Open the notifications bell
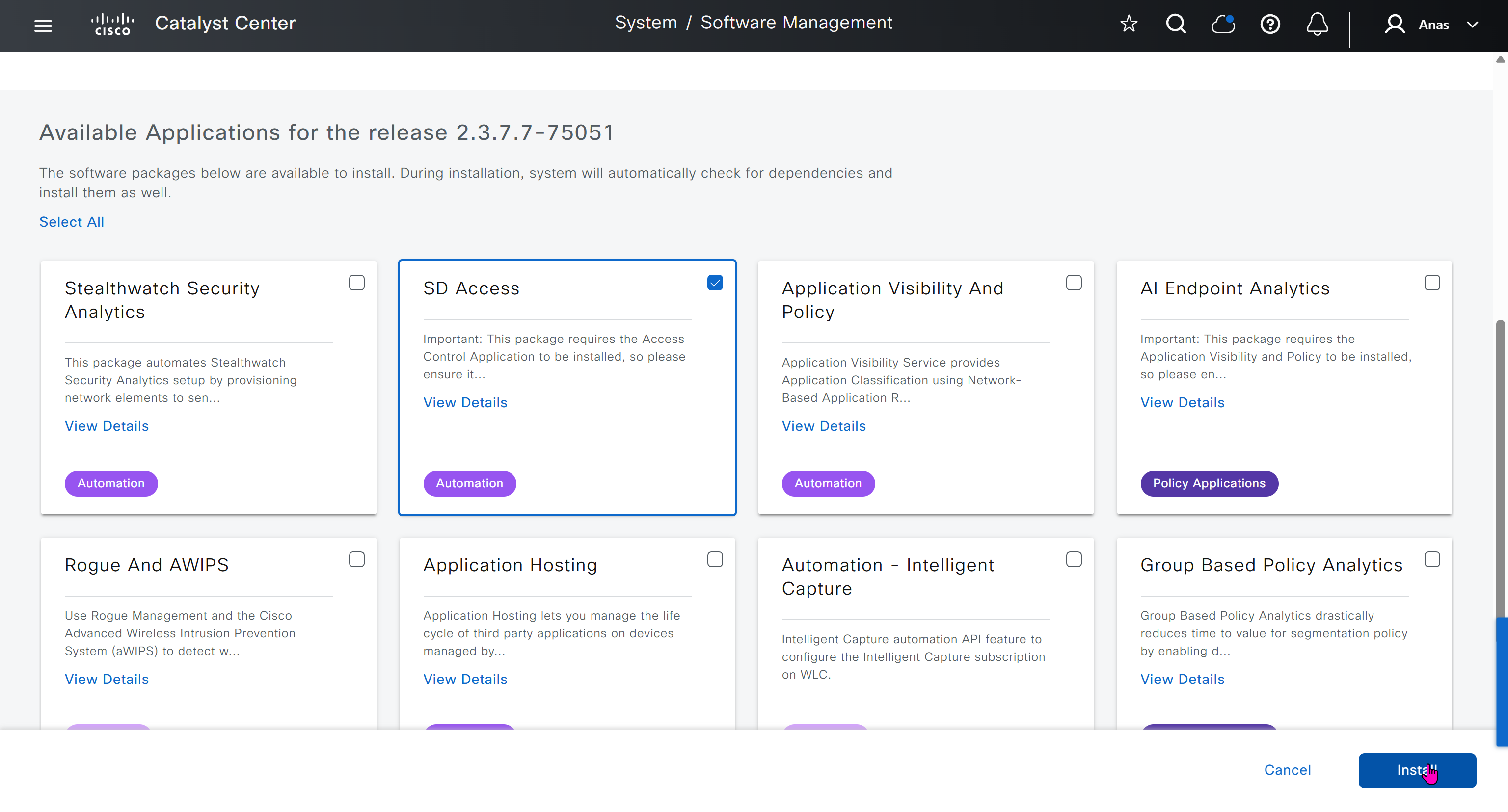Screen dimensions: 1508x812 point(1317,24)
